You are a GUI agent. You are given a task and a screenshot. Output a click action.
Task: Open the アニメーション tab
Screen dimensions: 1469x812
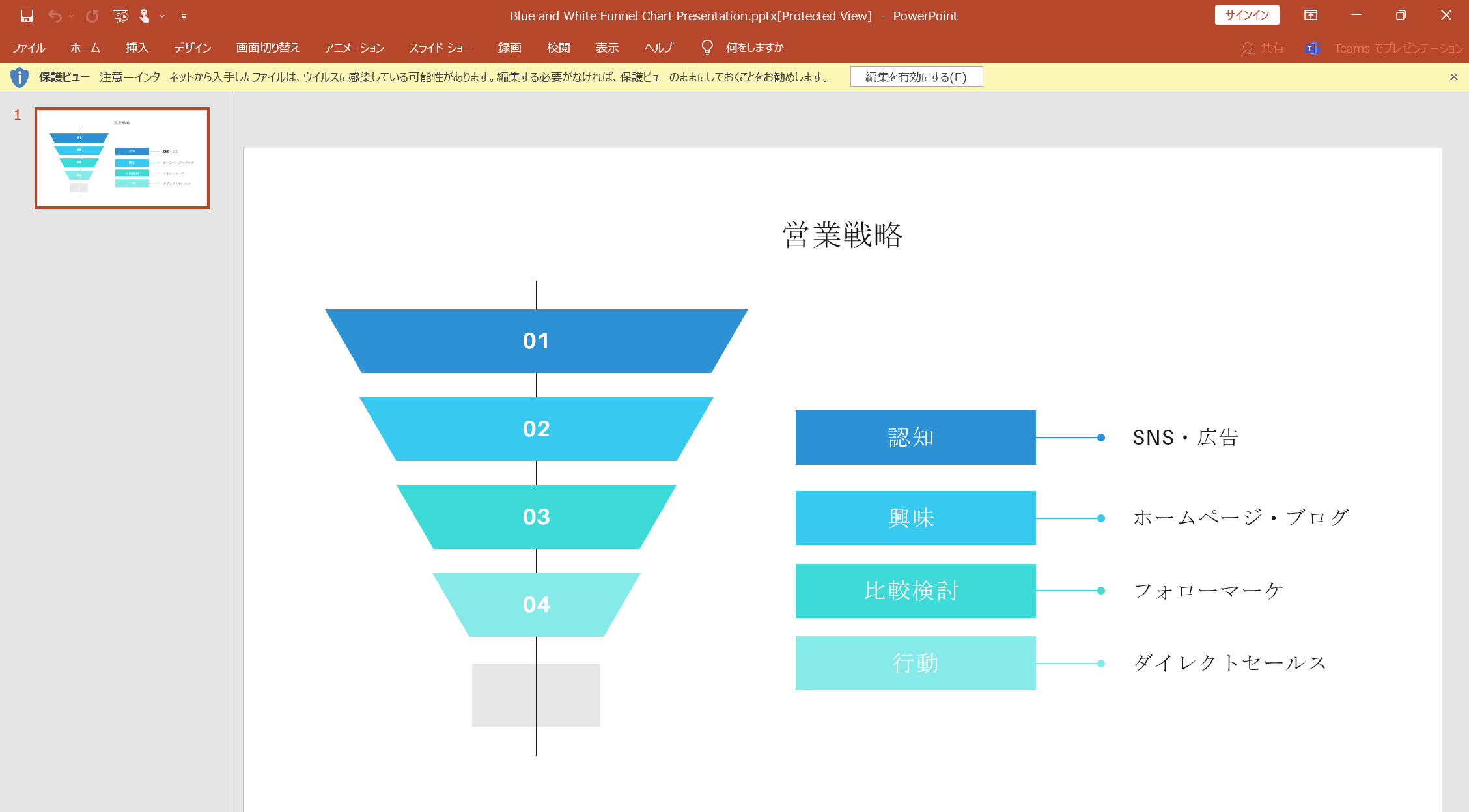click(x=354, y=48)
